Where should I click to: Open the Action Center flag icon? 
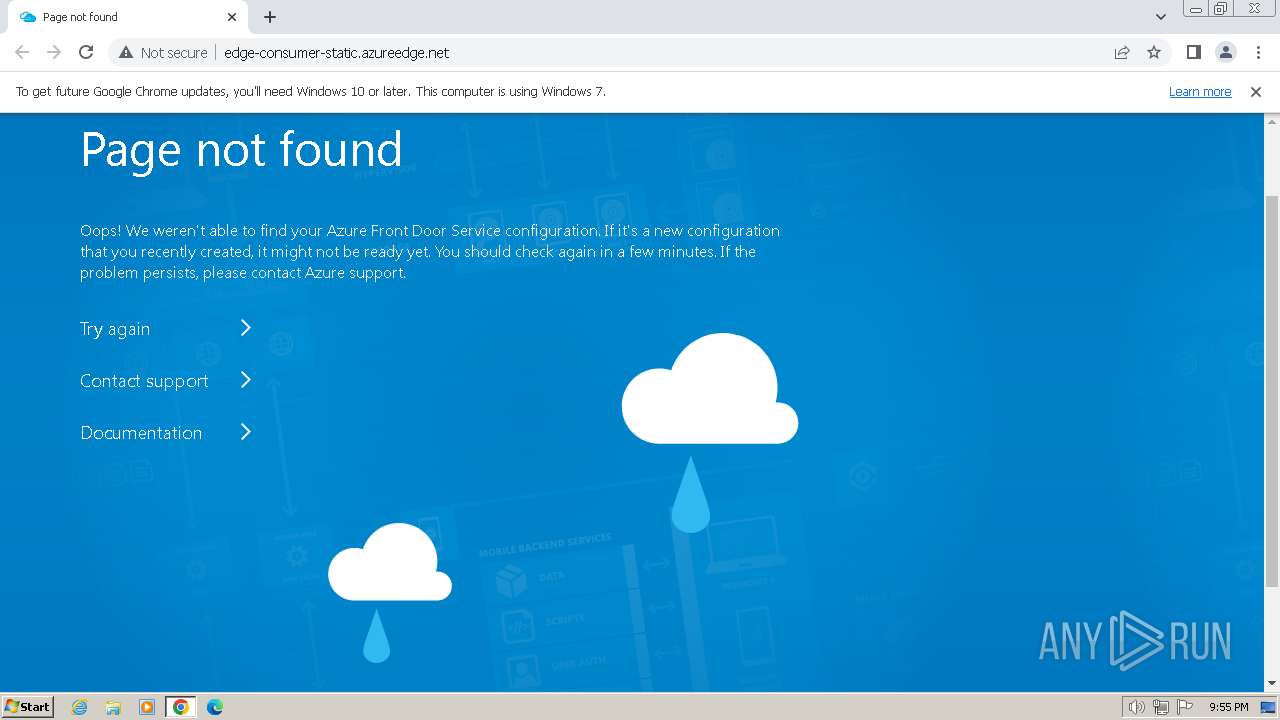pos(1184,707)
